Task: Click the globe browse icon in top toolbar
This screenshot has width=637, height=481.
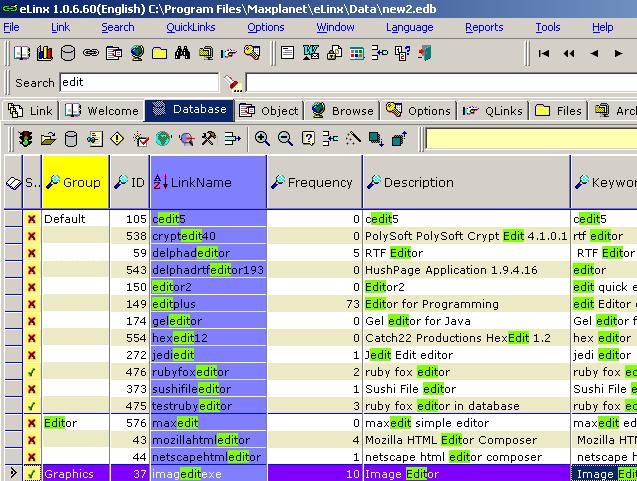Action: (x=137, y=53)
